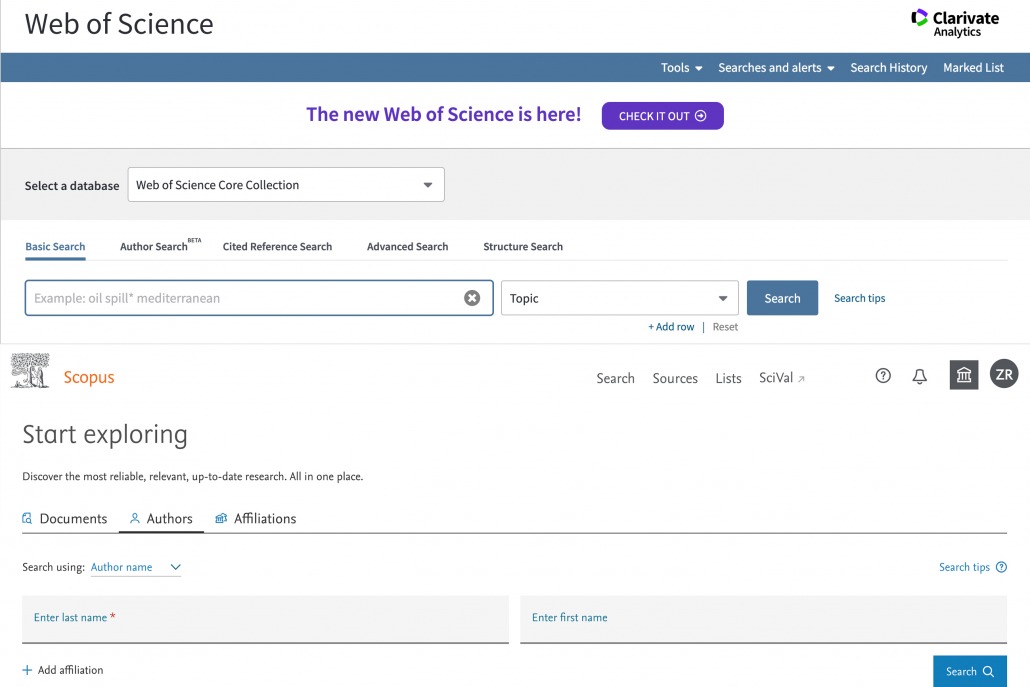Image resolution: width=1030 pixels, height=687 pixels.
Task: Open the institution building icon in Scopus
Action: (x=964, y=375)
